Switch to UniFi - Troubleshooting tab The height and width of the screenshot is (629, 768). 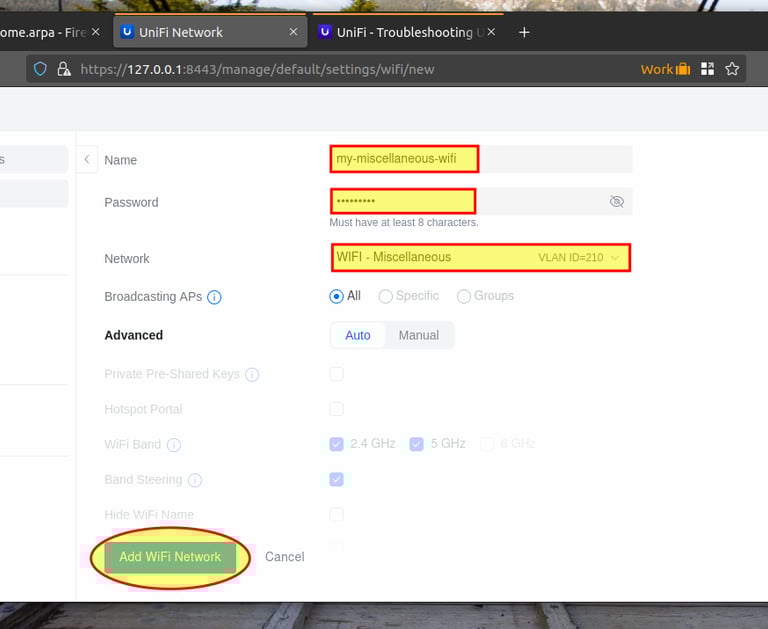click(408, 32)
